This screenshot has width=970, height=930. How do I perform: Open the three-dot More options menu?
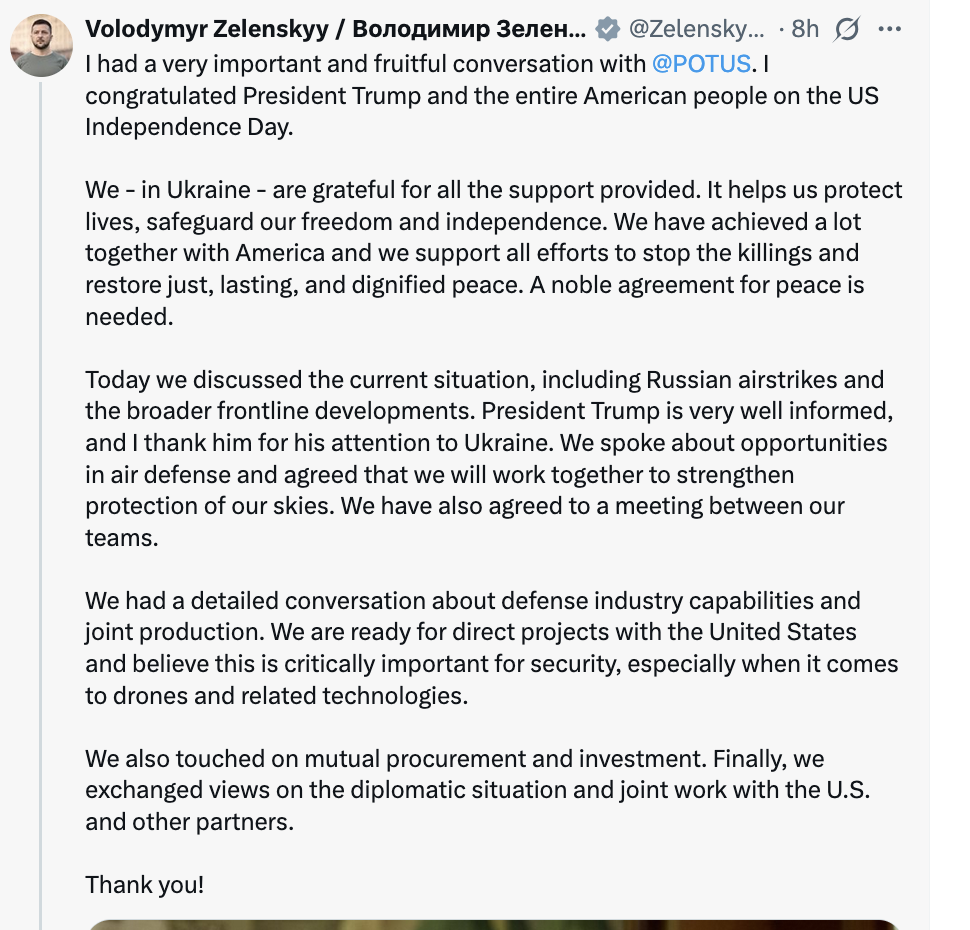pos(889,30)
